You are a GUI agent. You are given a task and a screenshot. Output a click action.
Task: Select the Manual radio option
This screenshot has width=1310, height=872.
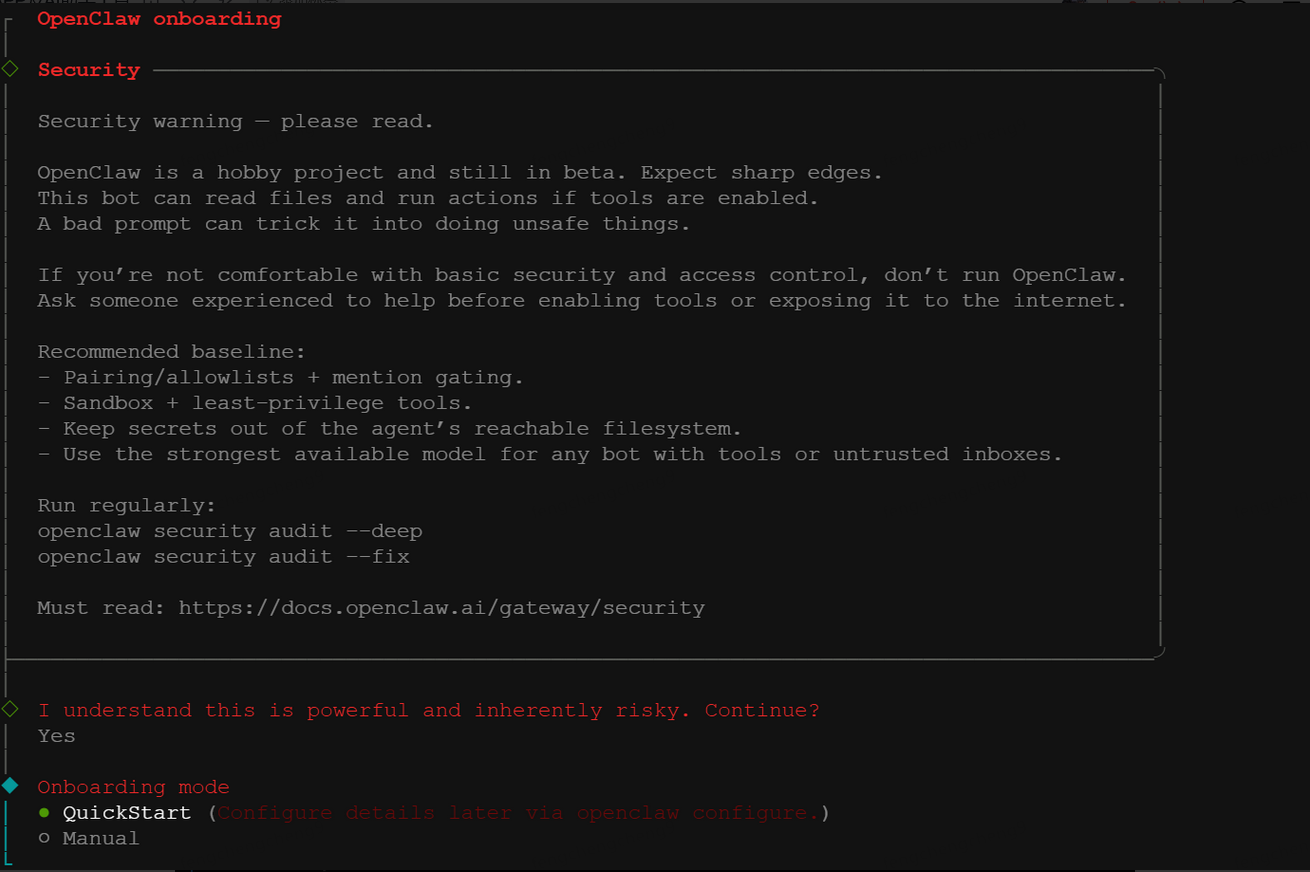click(100, 839)
